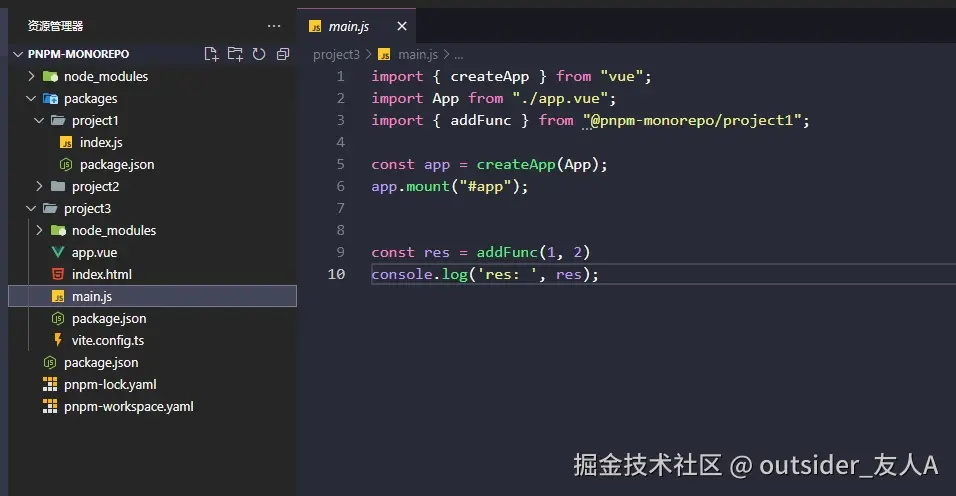
Task: Collapse the packages folder chevron
Action: [x=31, y=98]
